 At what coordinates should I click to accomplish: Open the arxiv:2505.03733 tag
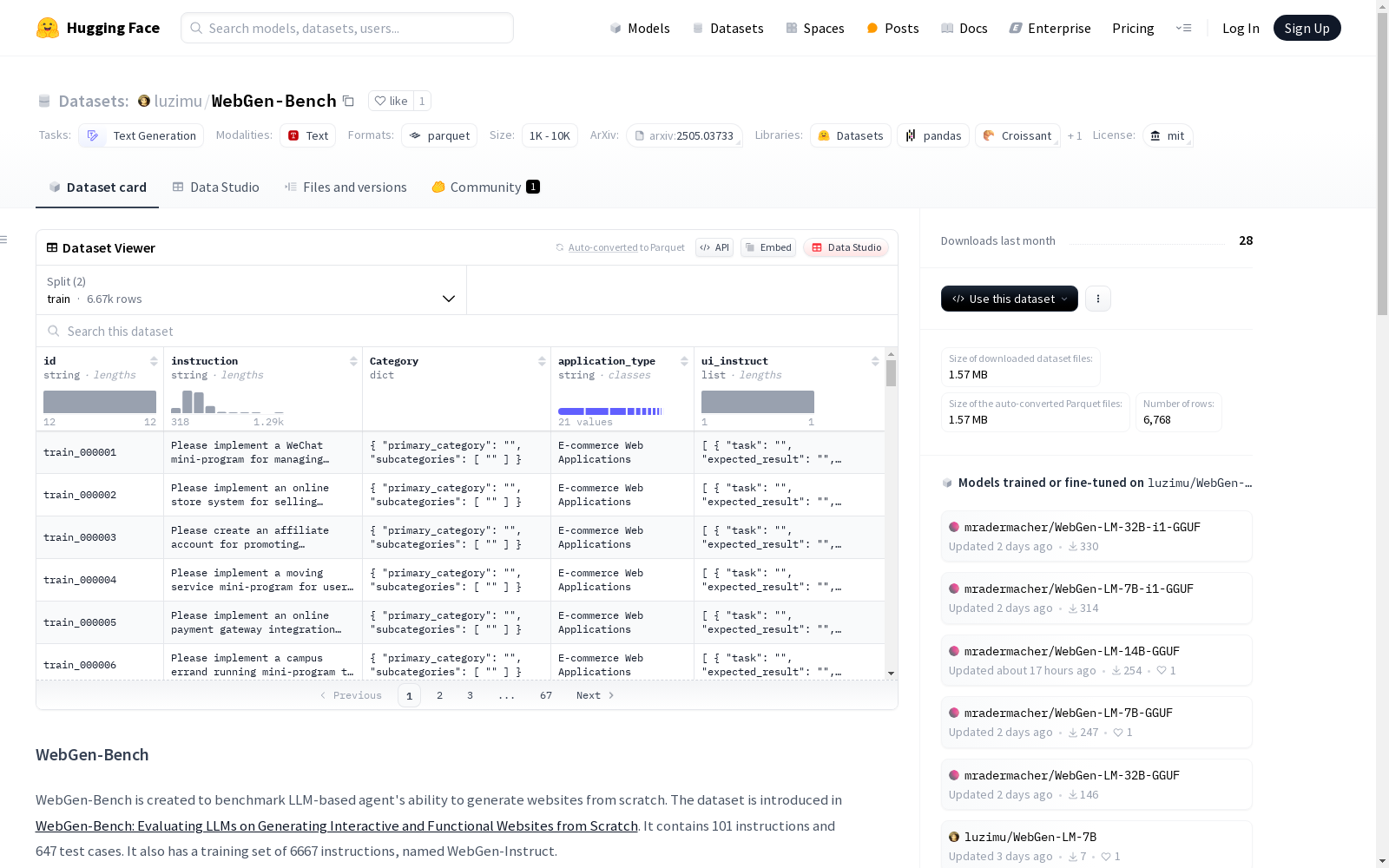click(x=684, y=135)
